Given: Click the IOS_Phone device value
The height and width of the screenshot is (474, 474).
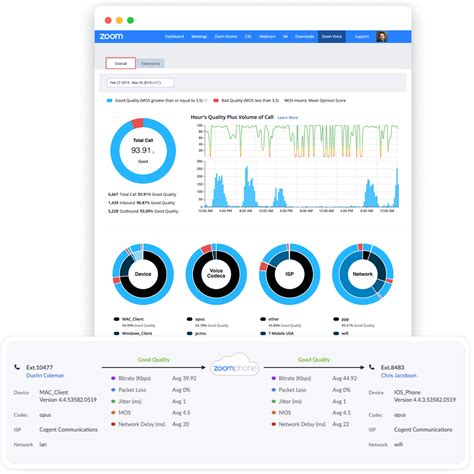Looking at the screenshot, I should point(407,392).
